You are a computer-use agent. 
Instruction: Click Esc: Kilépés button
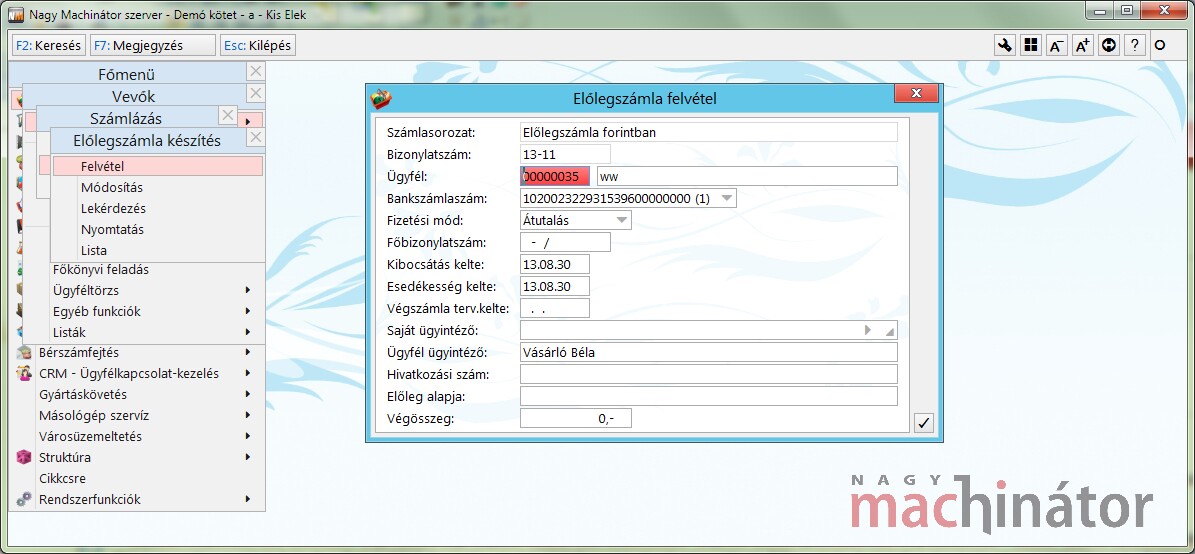[258, 45]
